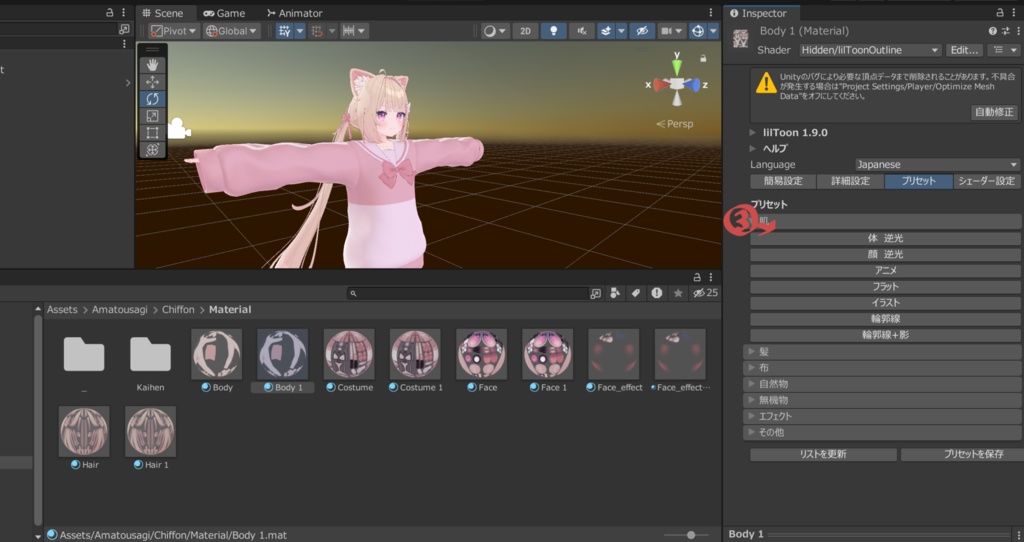Switch to 詳細設定 tab
This screenshot has height=542, width=1024.
point(850,181)
